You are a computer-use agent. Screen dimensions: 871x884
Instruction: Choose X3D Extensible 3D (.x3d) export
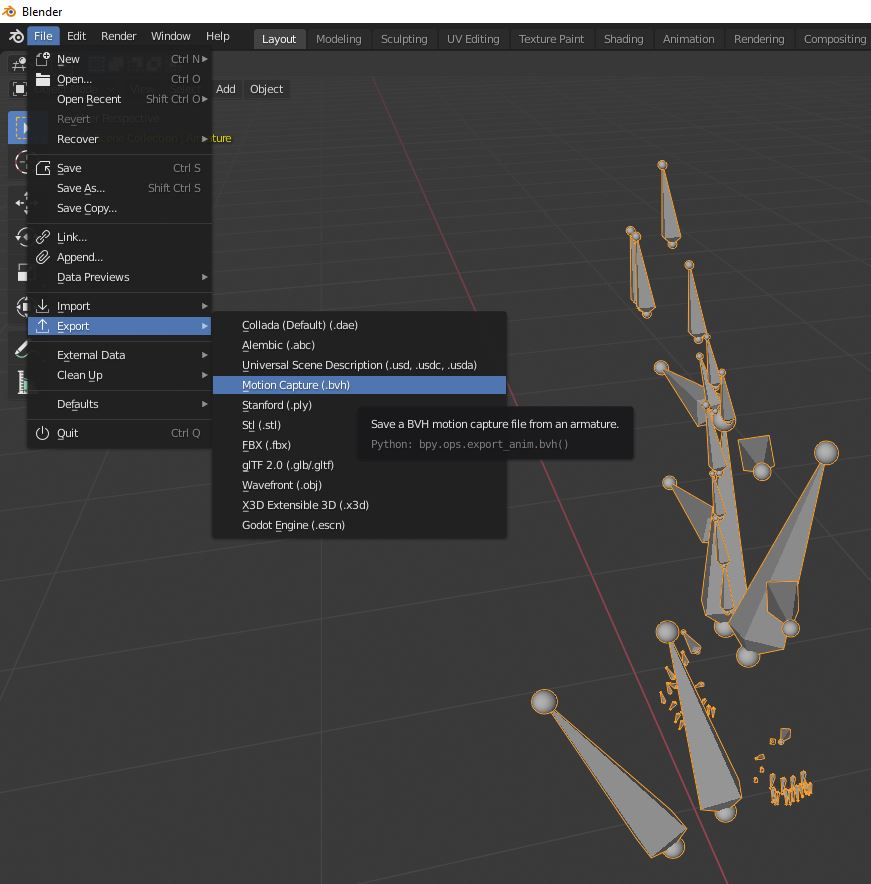[x=359, y=505]
